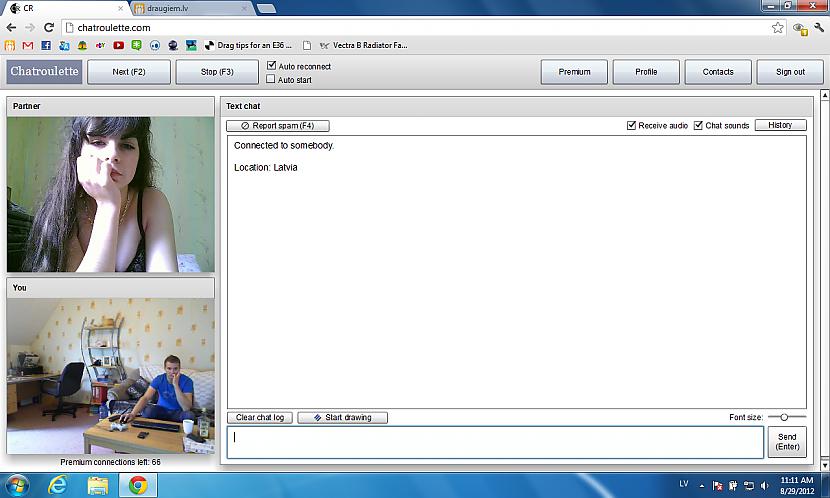Open the Profile button
Viewport: 830px width, 498px height.
click(x=646, y=71)
